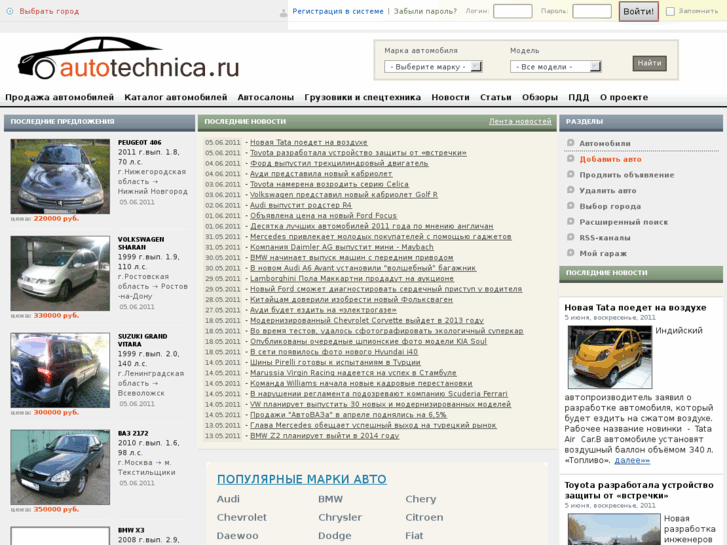Open news BMW Z2 планирует выйти в 2014 году
The height and width of the screenshot is (545, 727).
325,436
